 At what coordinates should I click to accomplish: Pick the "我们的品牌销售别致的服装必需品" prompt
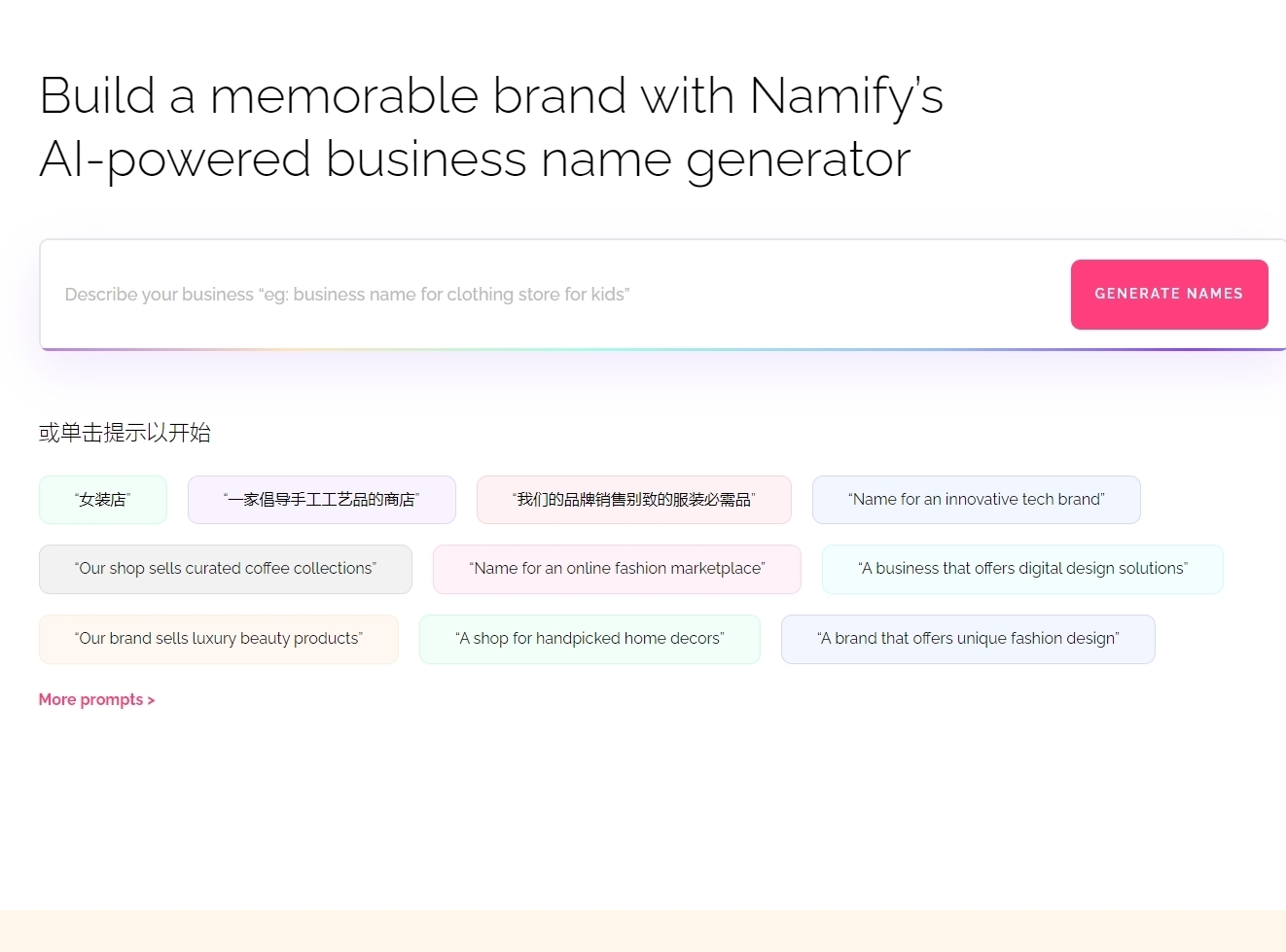coord(633,500)
